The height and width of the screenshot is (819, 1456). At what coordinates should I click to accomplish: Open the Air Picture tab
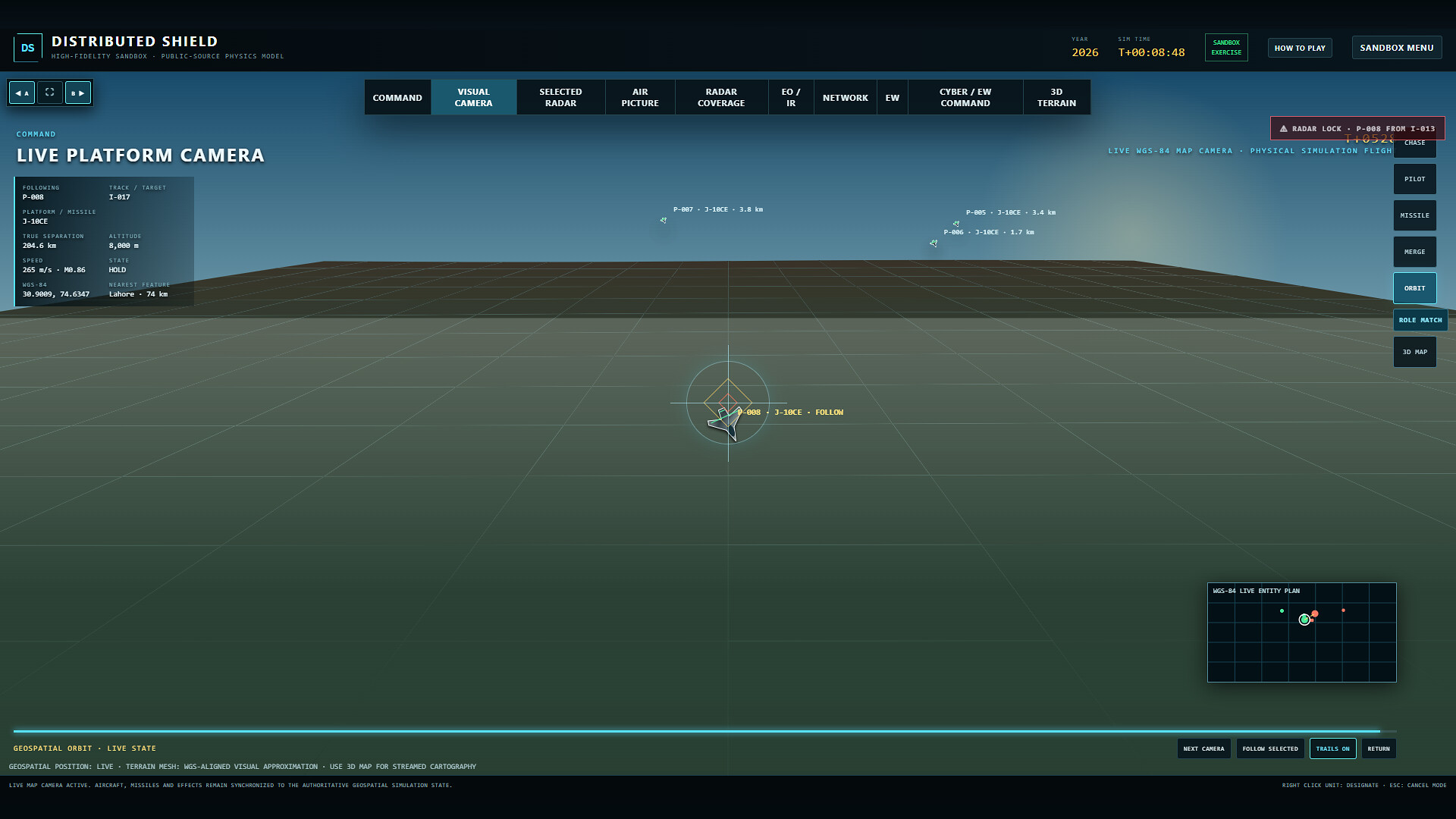pyautogui.click(x=640, y=97)
